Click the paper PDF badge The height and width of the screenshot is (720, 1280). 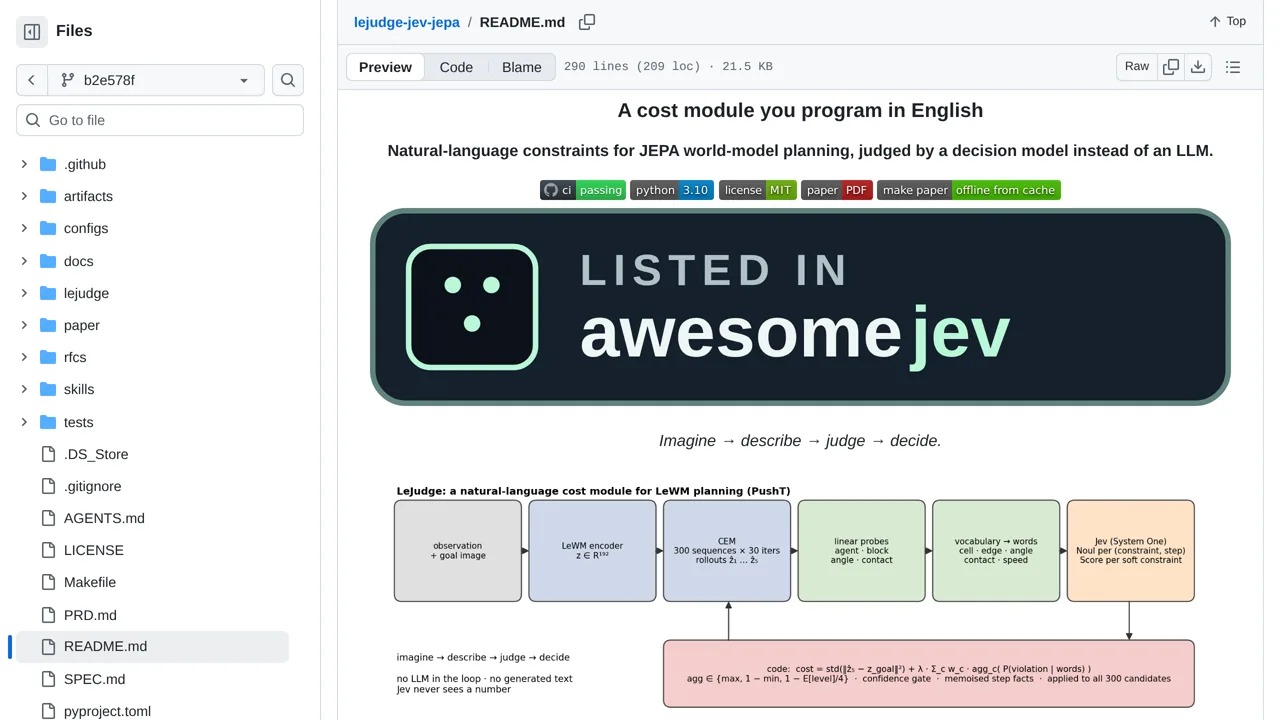click(837, 190)
